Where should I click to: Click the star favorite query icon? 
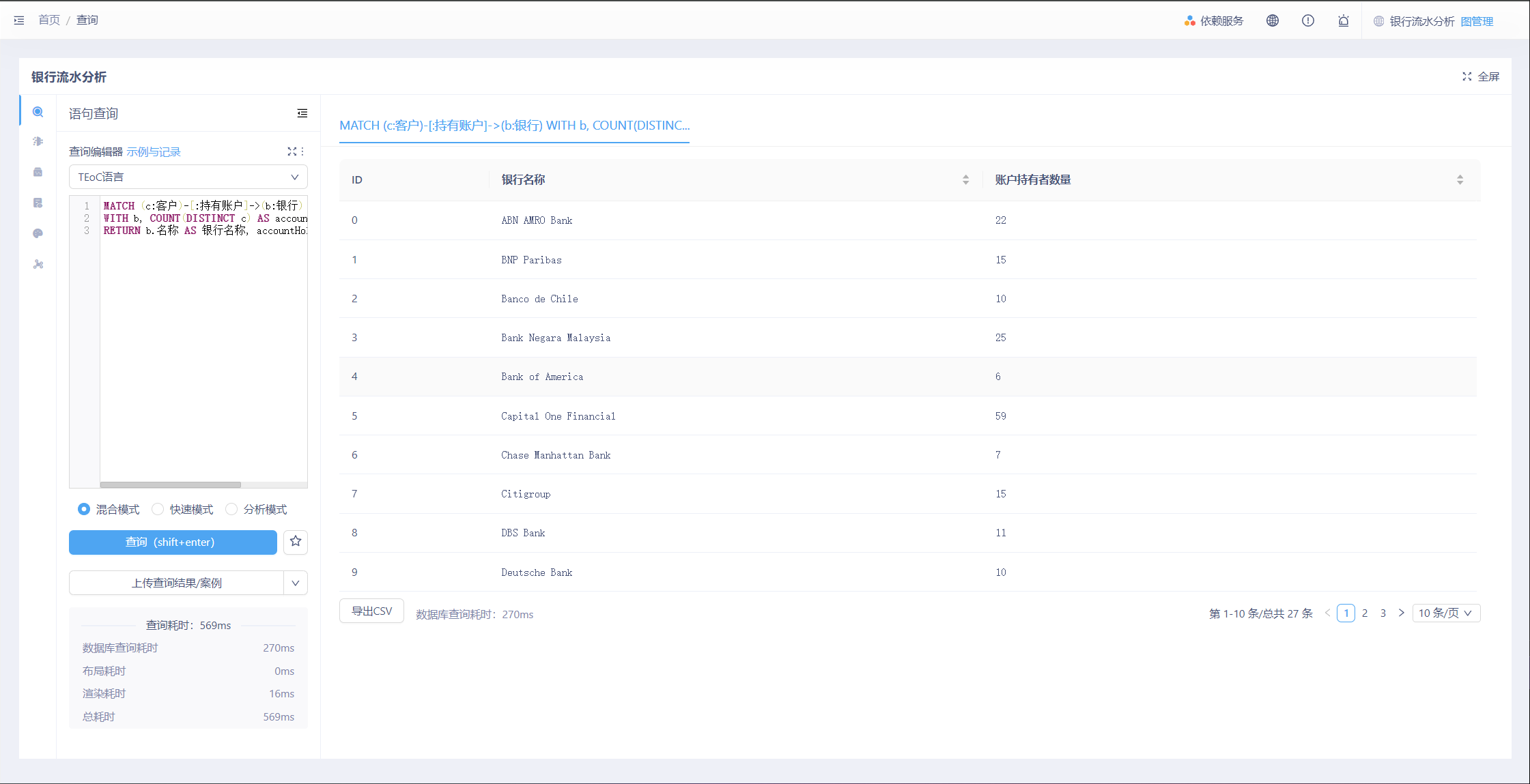click(296, 542)
